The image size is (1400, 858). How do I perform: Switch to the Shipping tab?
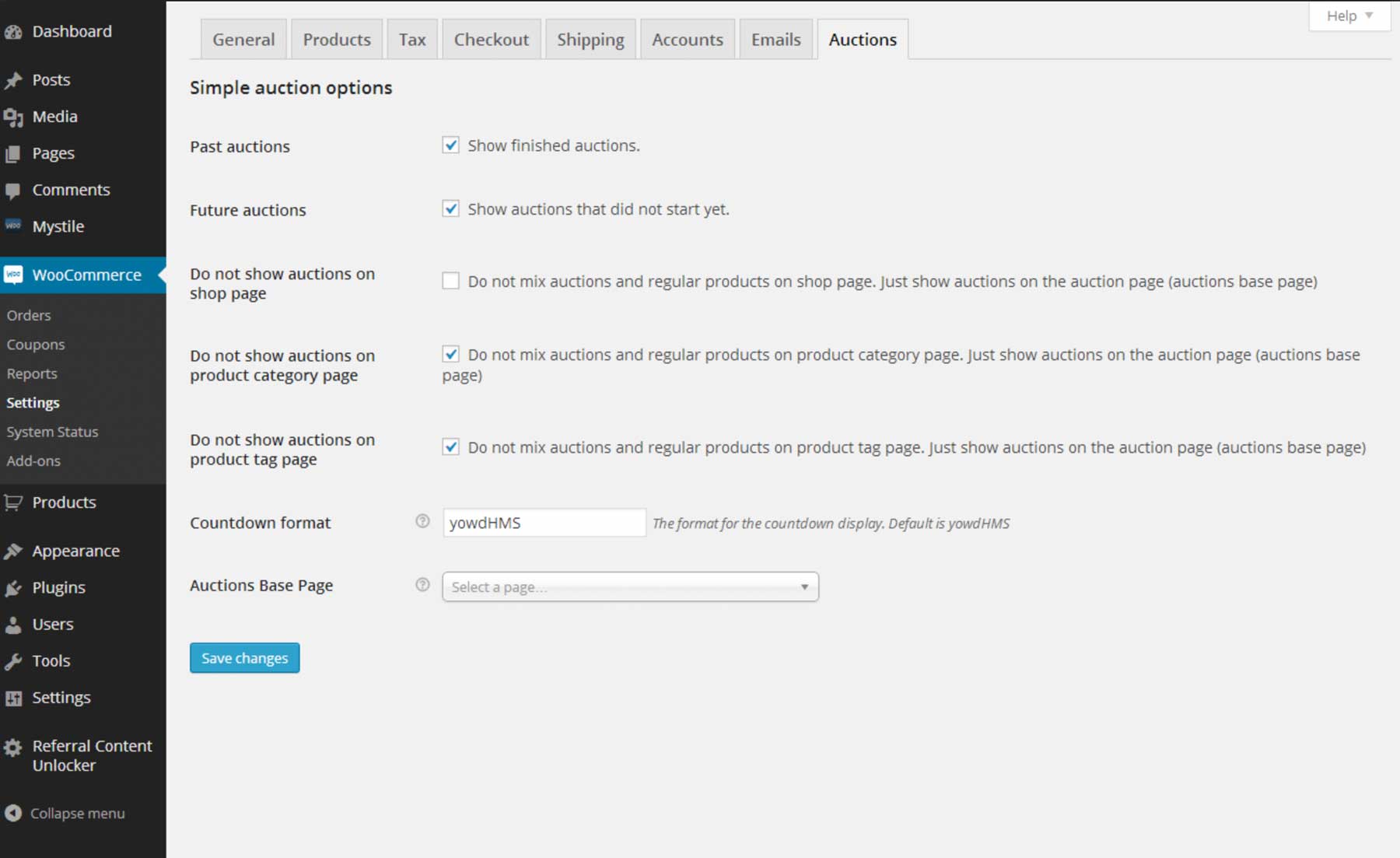(590, 39)
